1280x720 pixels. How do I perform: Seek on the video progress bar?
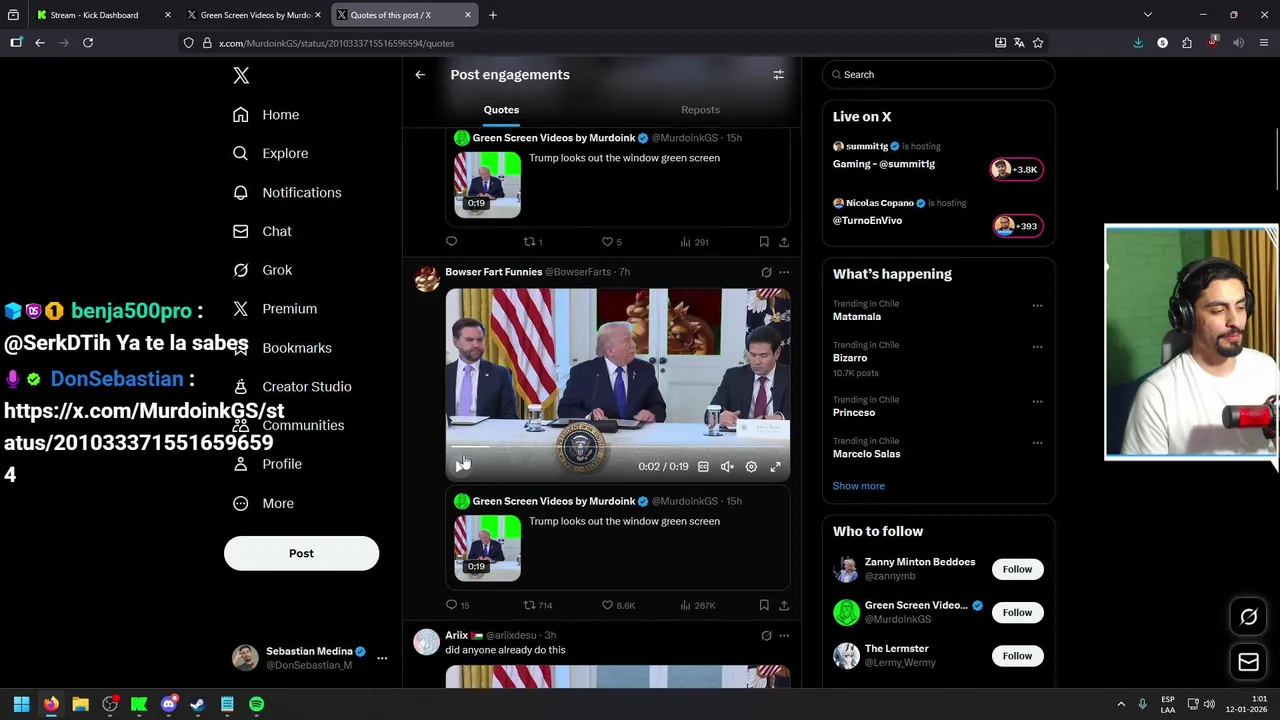(x=617, y=448)
